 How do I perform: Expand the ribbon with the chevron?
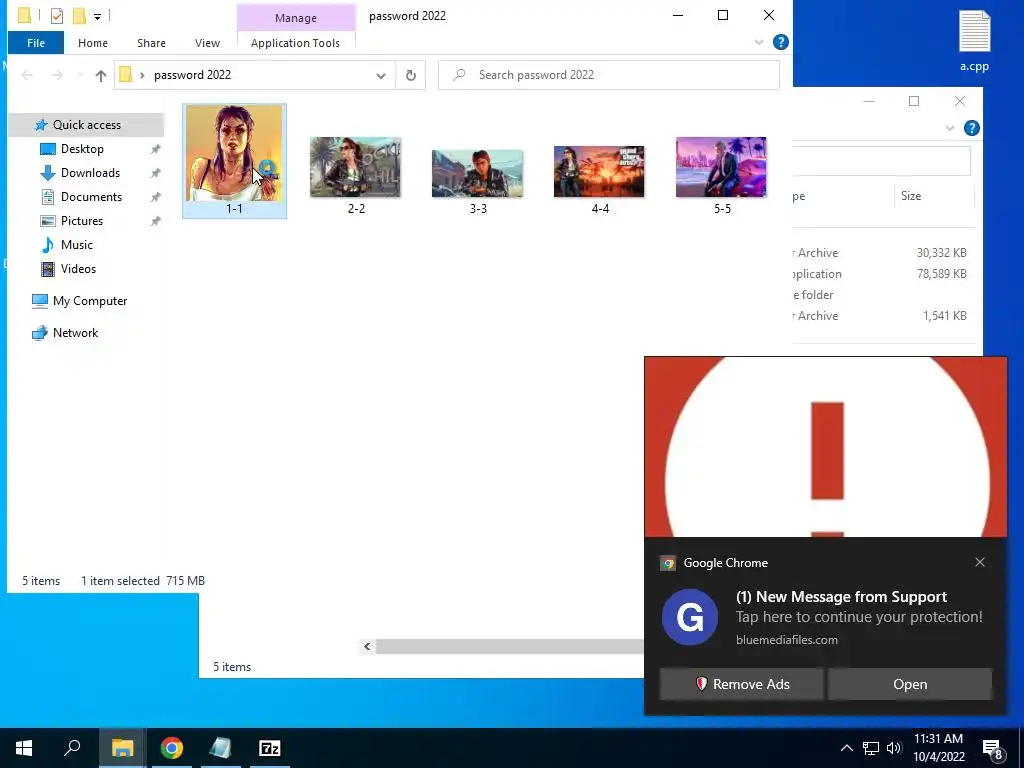pyautogui.click(x=759, y=42)
